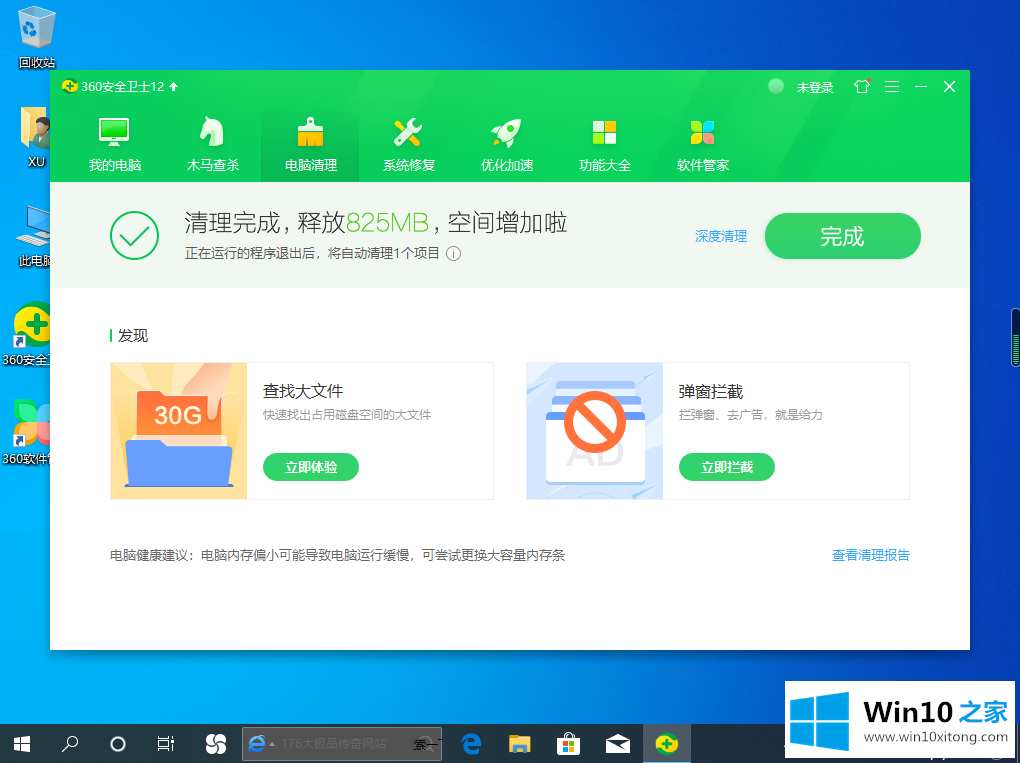Go to 优化加速 tab
The width and height of the screenshot is (1020, 763).
(507, 146)
